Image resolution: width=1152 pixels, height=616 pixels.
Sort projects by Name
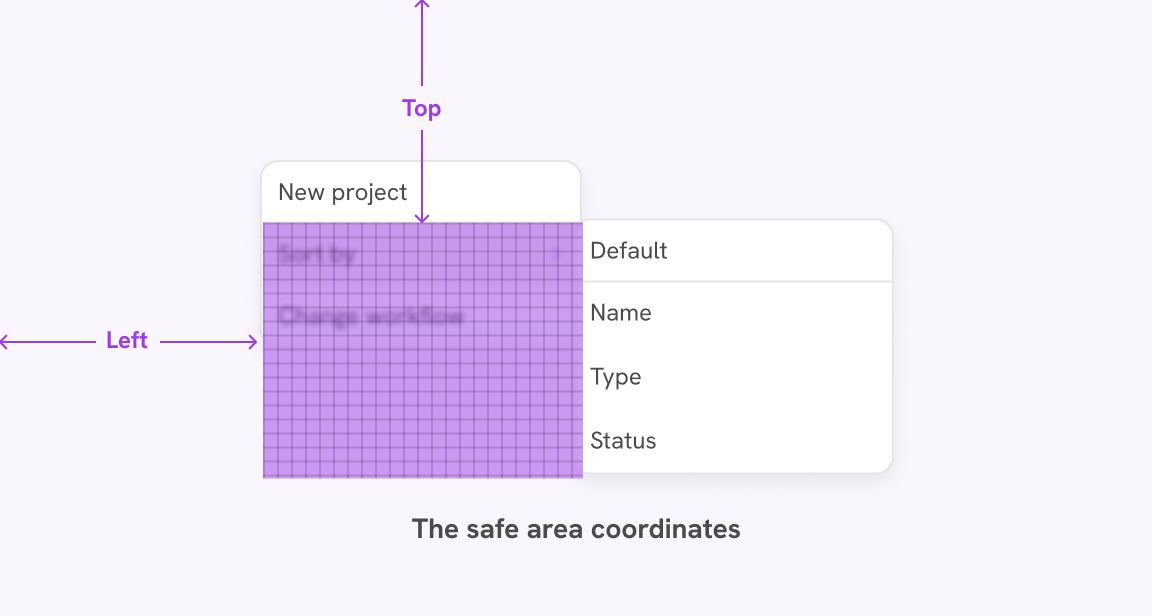620,313
